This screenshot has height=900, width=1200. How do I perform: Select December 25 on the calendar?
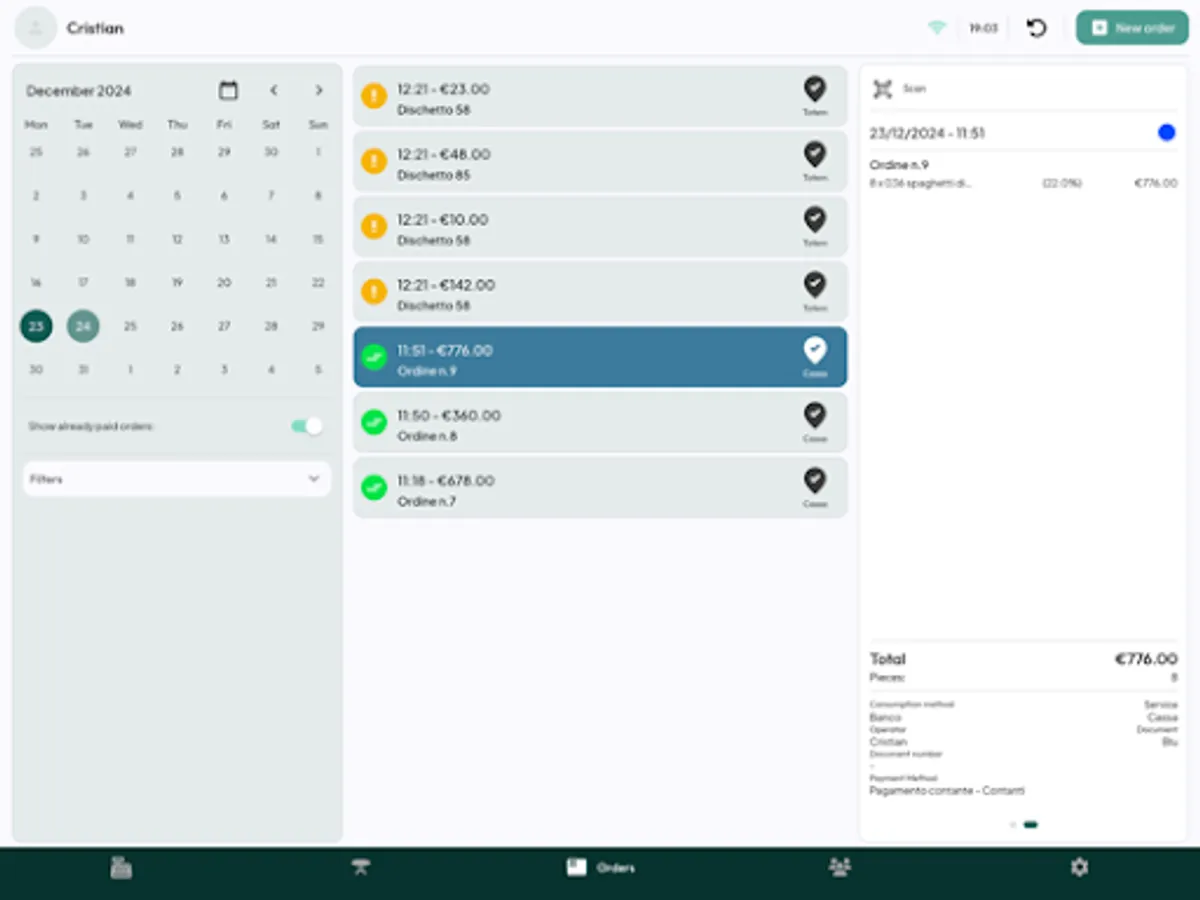point(130,326)
